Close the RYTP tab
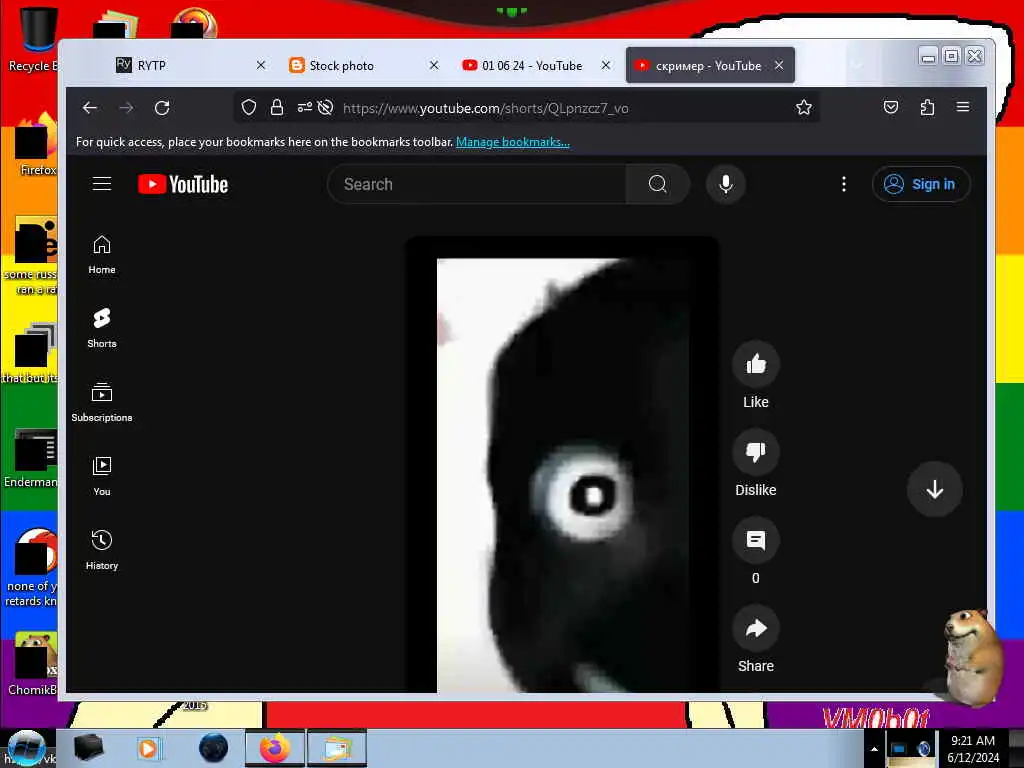This screenshot has width=1024, height=768. pos(261,65)
